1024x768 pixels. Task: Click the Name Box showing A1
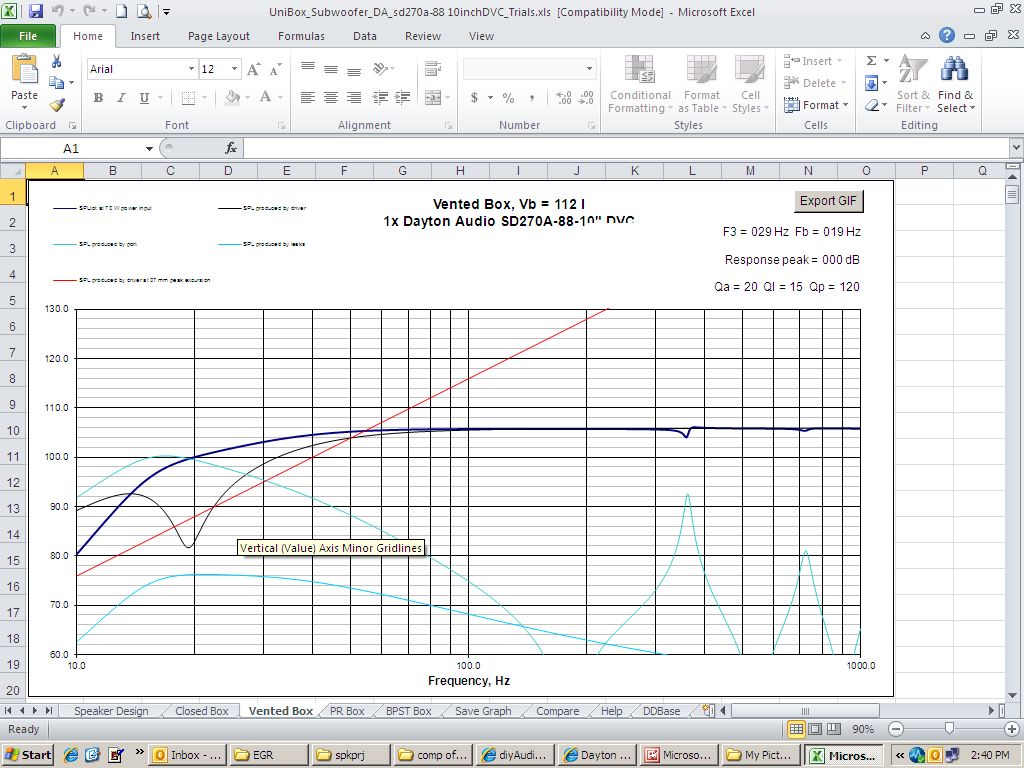pyautogui.click(x=71, y=149)
